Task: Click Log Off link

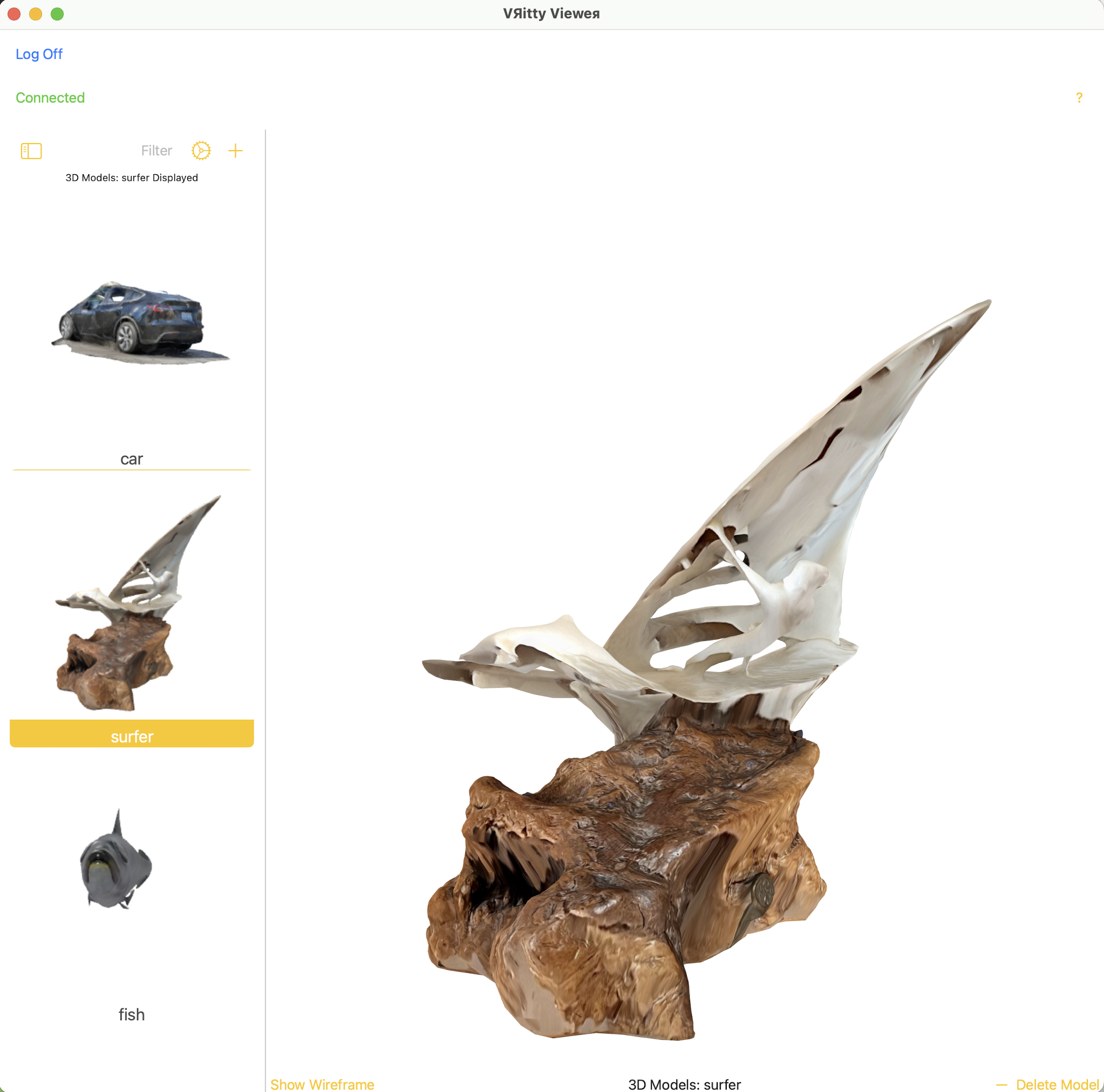Action: [x=39, y=54]
